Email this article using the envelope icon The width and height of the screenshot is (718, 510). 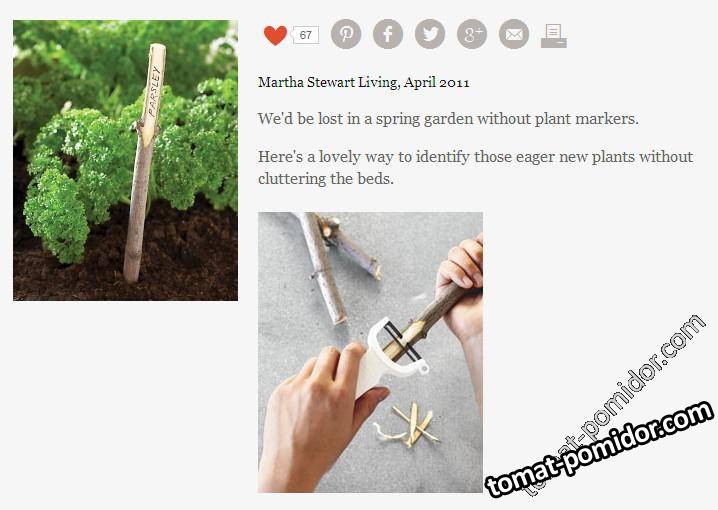(x=514, y=34)
